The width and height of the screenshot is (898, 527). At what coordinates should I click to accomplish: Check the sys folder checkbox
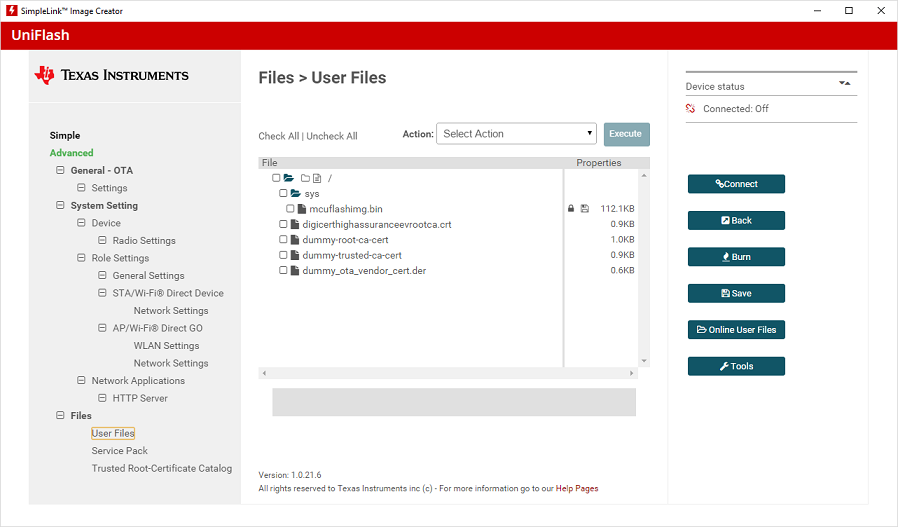click(x=283, y=193)
